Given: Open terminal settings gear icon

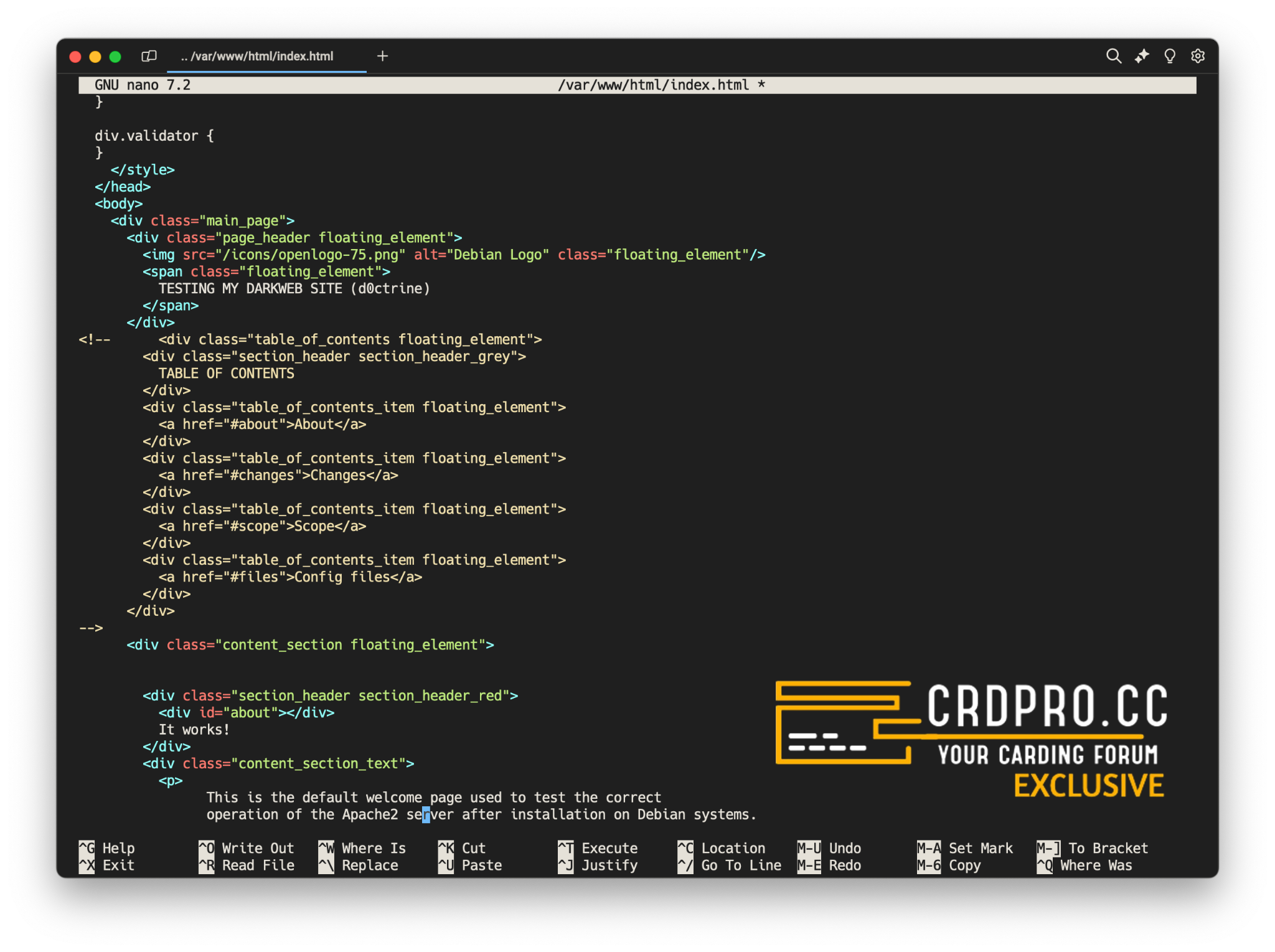Looking at the screenshot, I should [1197, 56].
